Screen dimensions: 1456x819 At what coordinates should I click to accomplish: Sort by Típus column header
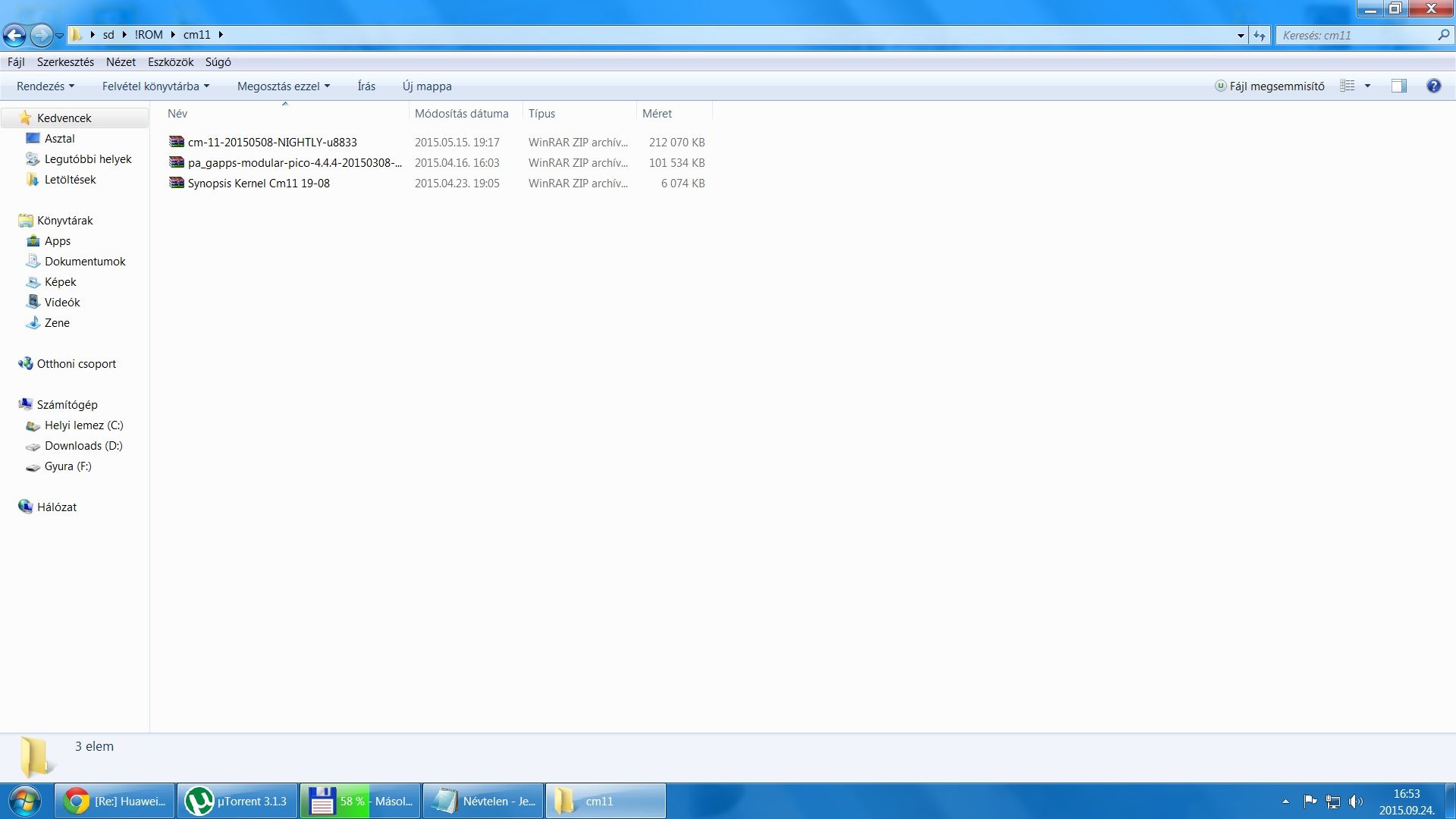point(542,114)
